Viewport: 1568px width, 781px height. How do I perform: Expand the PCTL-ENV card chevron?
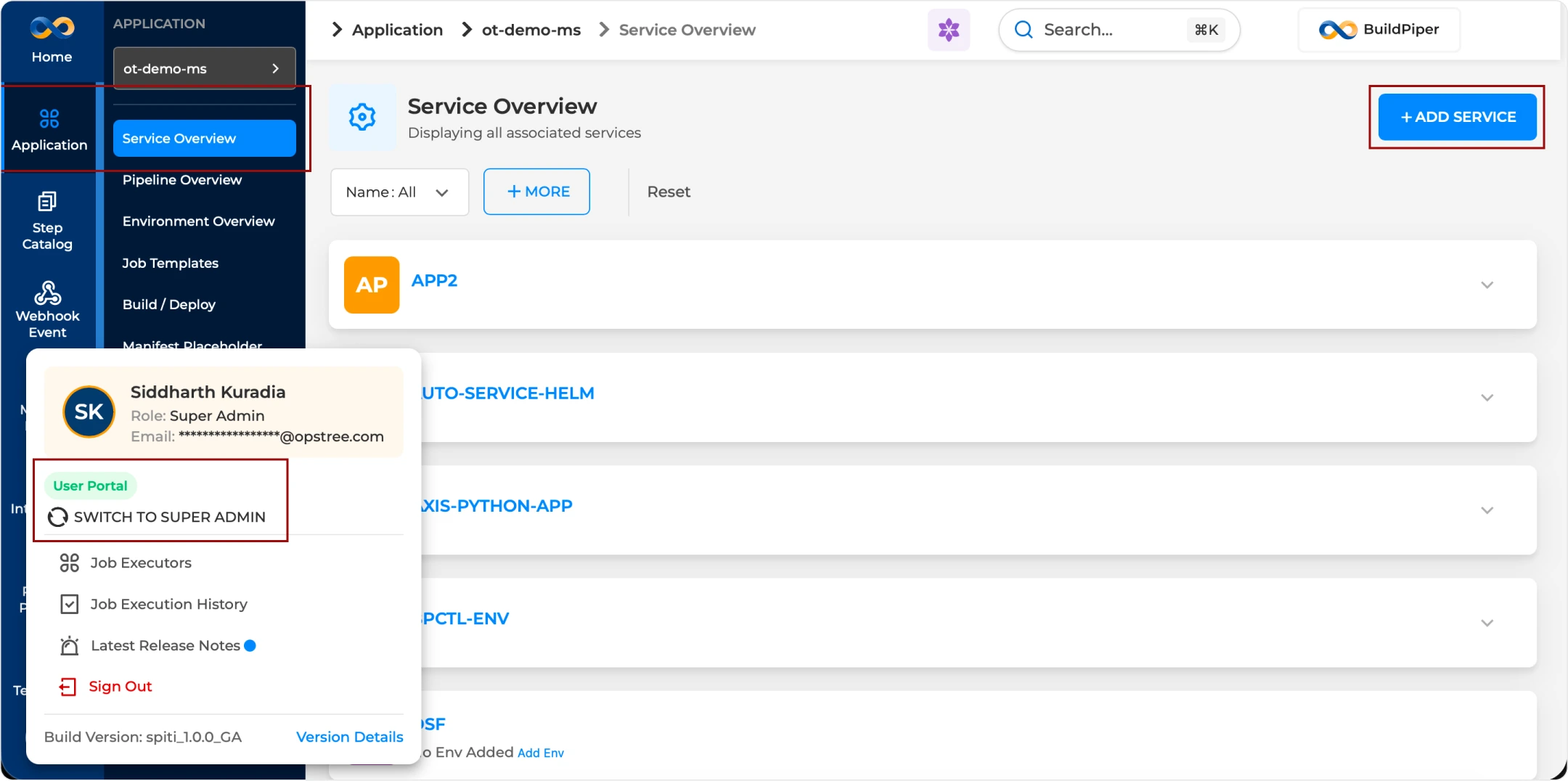1487,623
